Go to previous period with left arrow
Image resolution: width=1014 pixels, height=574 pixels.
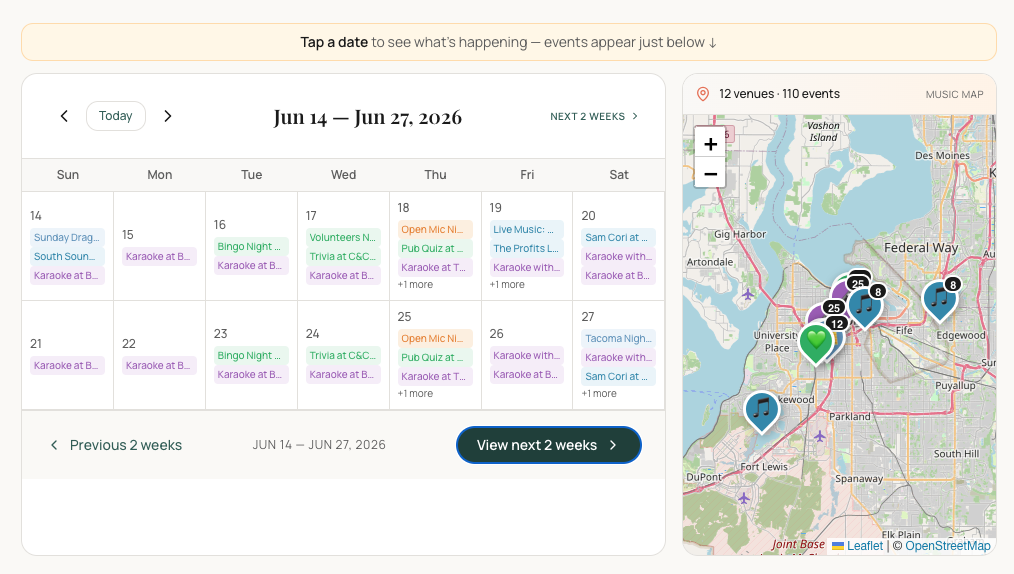pyautogui.click(x=64, y=116)
